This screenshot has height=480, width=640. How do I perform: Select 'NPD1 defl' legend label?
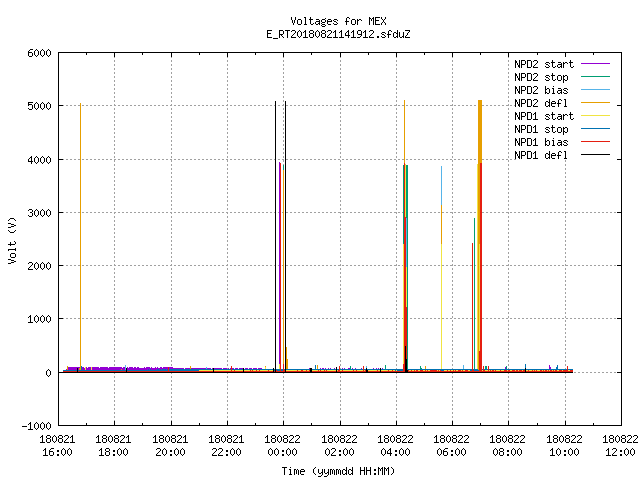pyautogui.click(x=541, y=155)
